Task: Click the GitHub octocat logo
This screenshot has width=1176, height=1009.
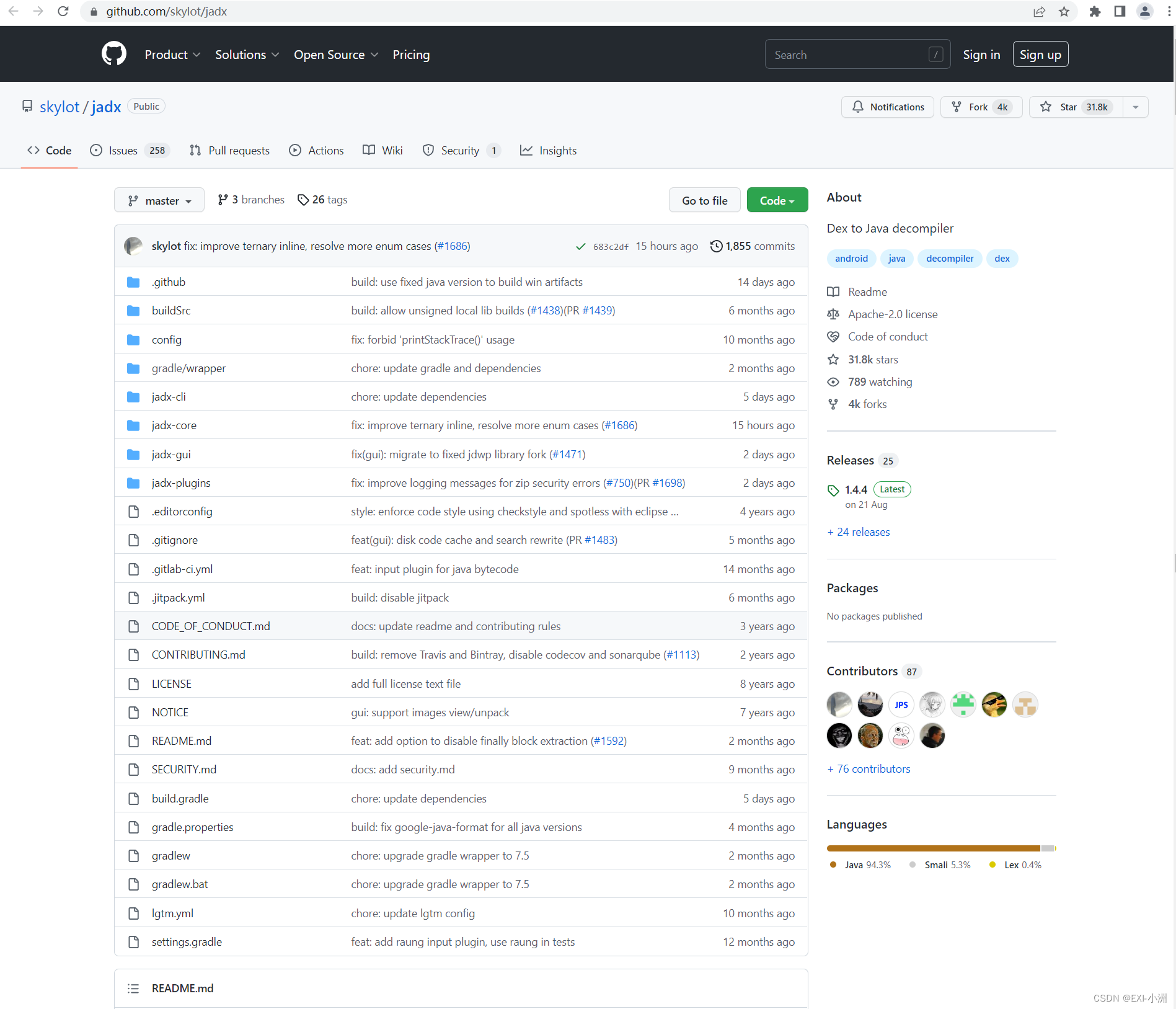Action: [114, 54]
